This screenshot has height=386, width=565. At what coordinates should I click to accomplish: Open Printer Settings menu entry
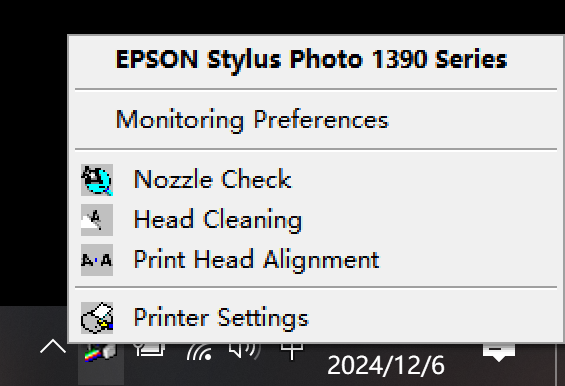[x=316, y=318]
